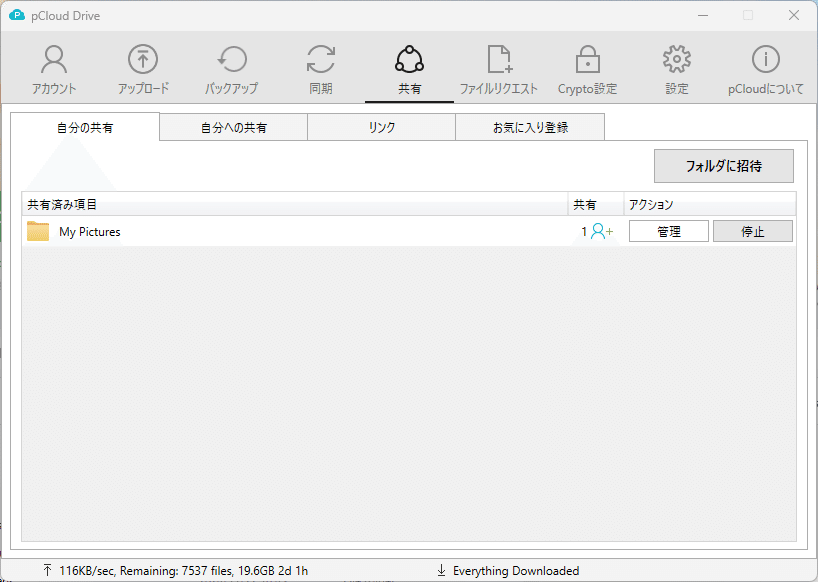Open the アカウント (Account) icon
818x582 pixels.
pyautogui.click(x=53, y=60)
